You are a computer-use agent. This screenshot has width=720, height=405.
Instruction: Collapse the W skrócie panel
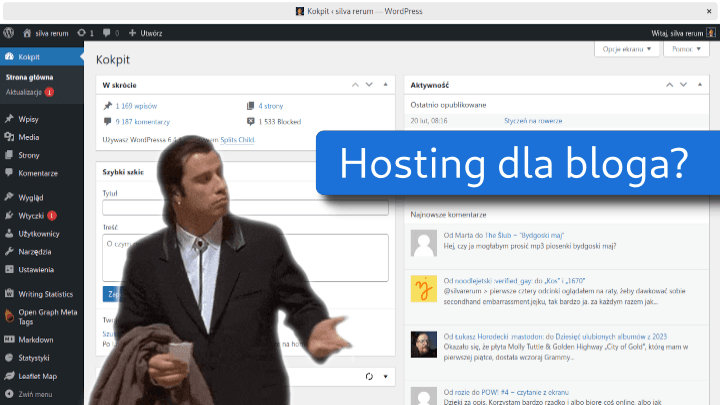click(386, 85)
